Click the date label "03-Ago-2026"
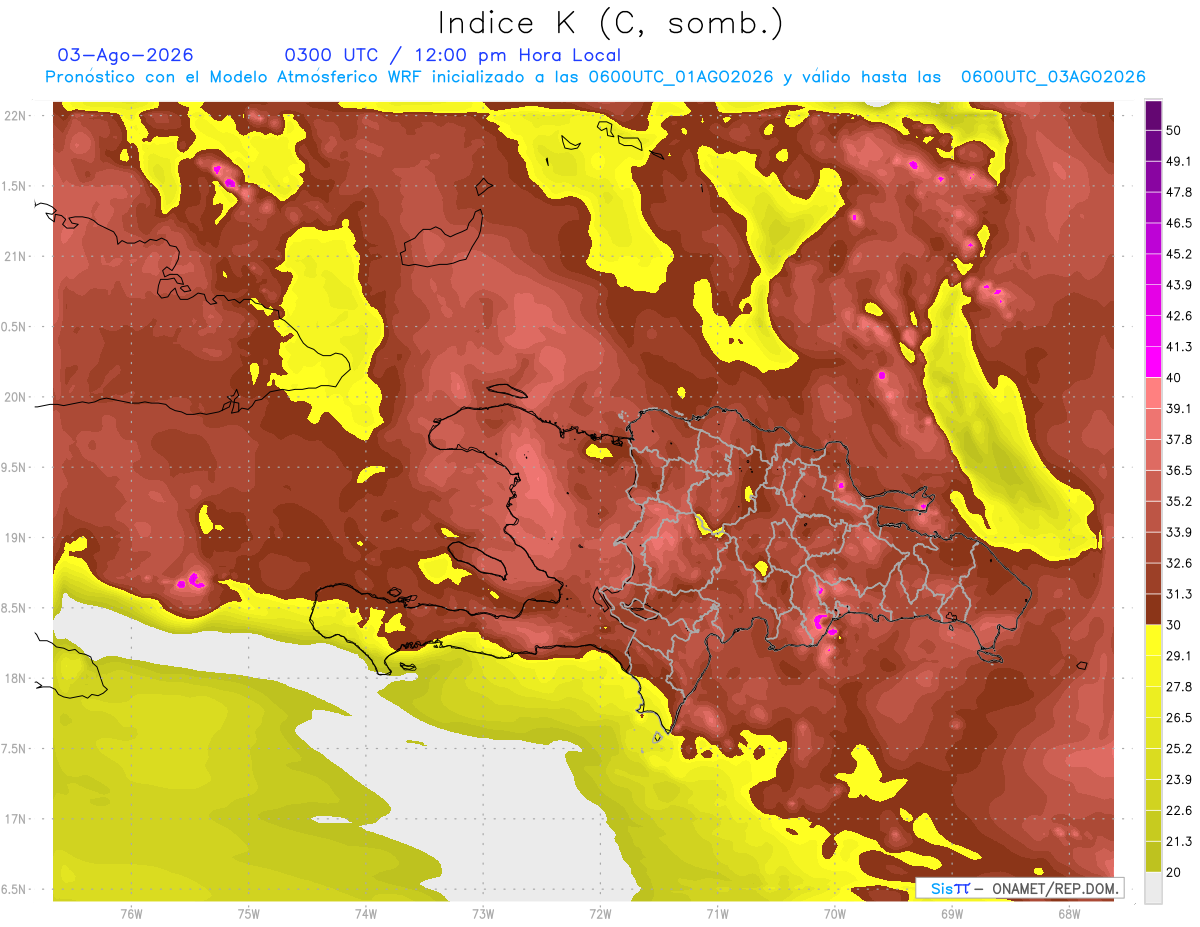Screen dimensions: 1200x927 (x=125, y=55)
